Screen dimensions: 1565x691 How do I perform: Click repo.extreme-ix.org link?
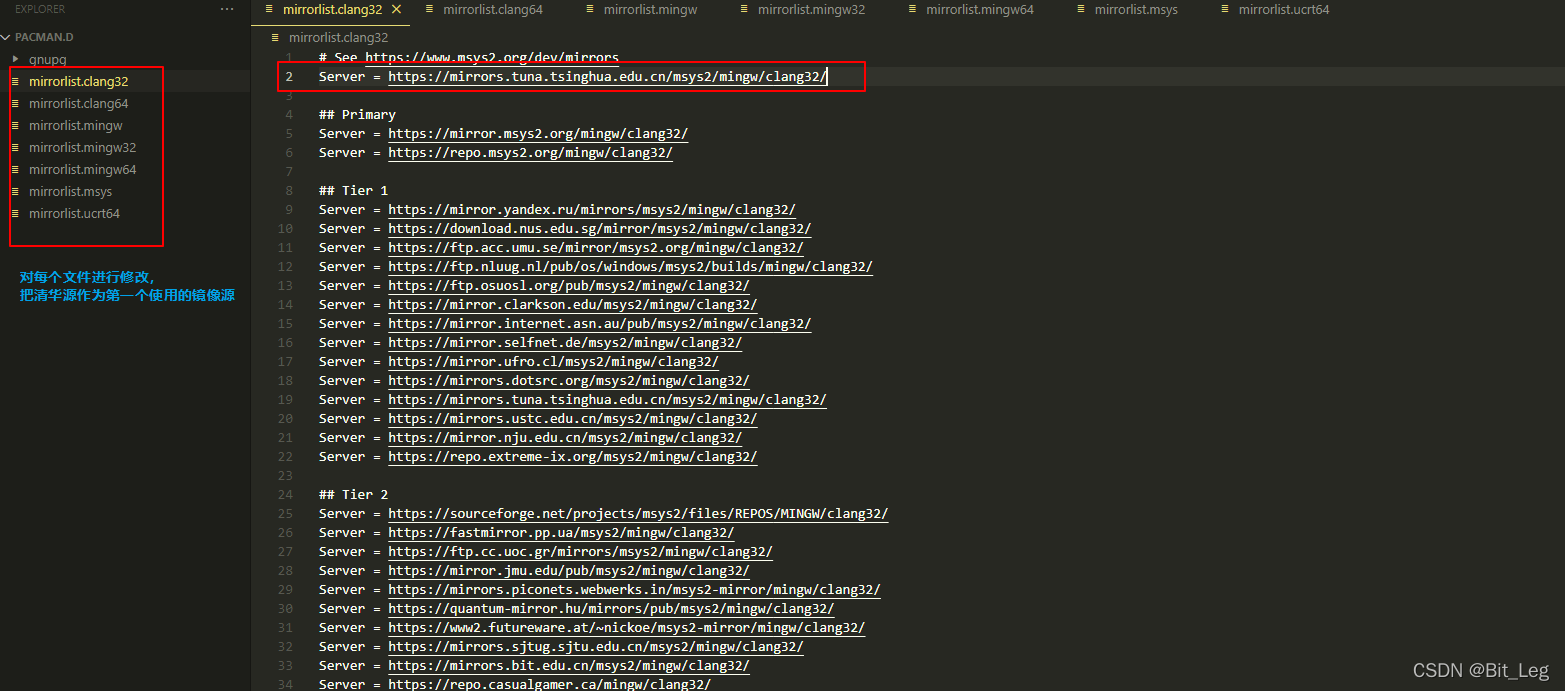[x=573, y=456]
